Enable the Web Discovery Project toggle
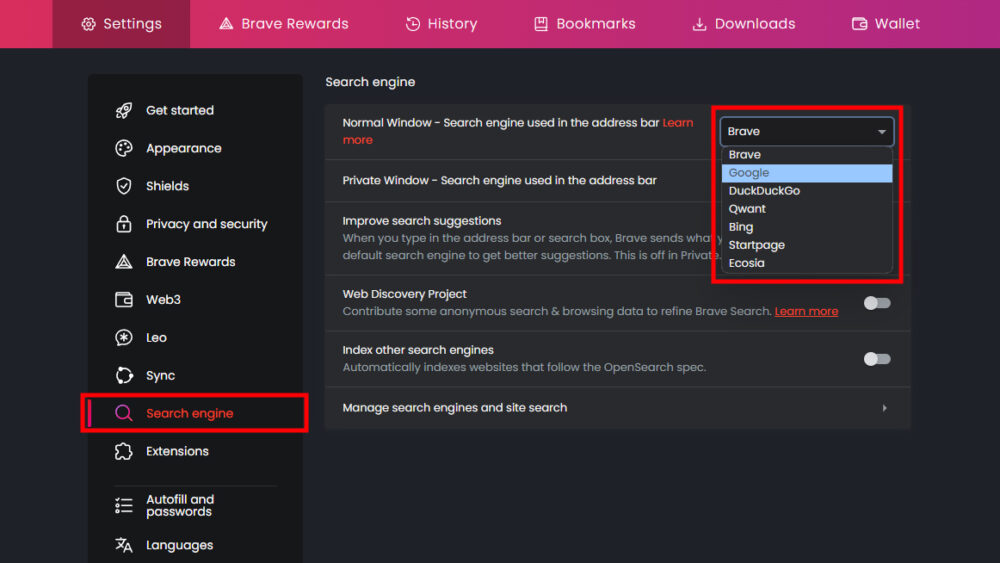The image size is (1000, 563). 877,303
